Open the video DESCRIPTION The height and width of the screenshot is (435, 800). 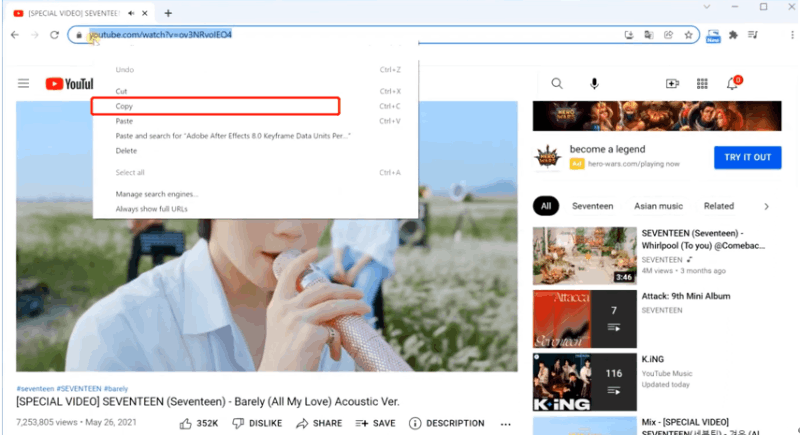447,423
